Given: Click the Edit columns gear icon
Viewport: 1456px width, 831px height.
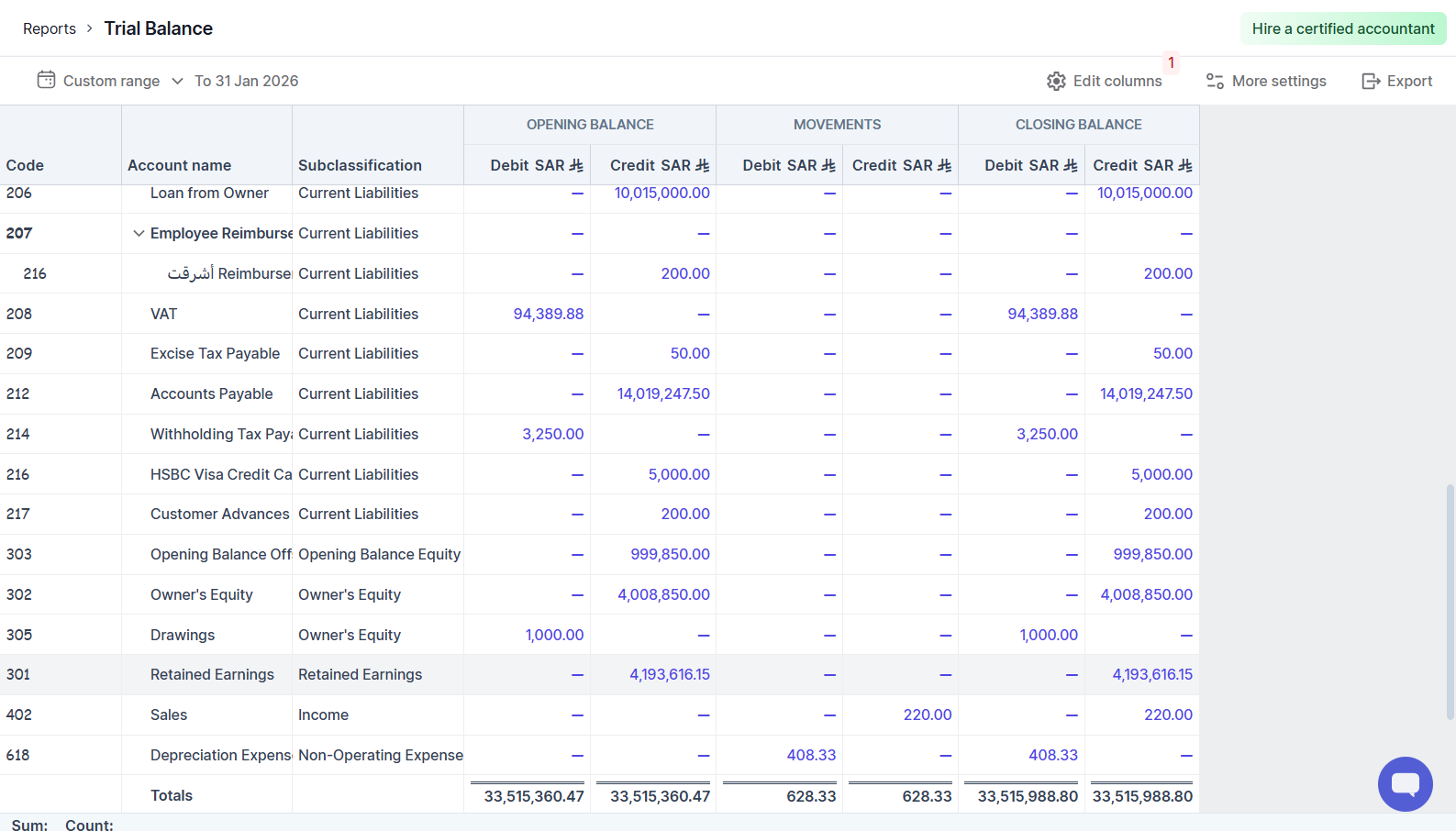Looking at the screenshot, I should (1056, 82).
